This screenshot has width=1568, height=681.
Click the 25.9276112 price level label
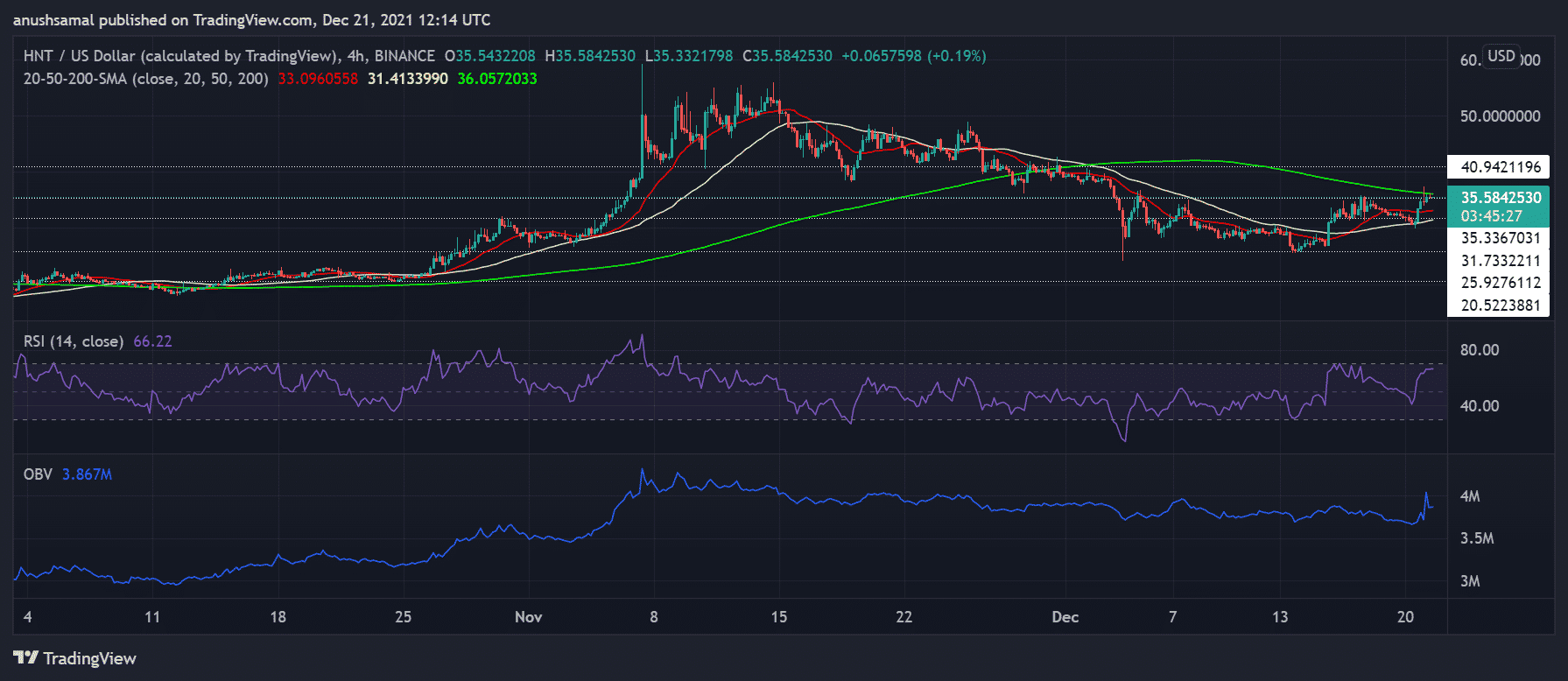[x=1500, y=283]
